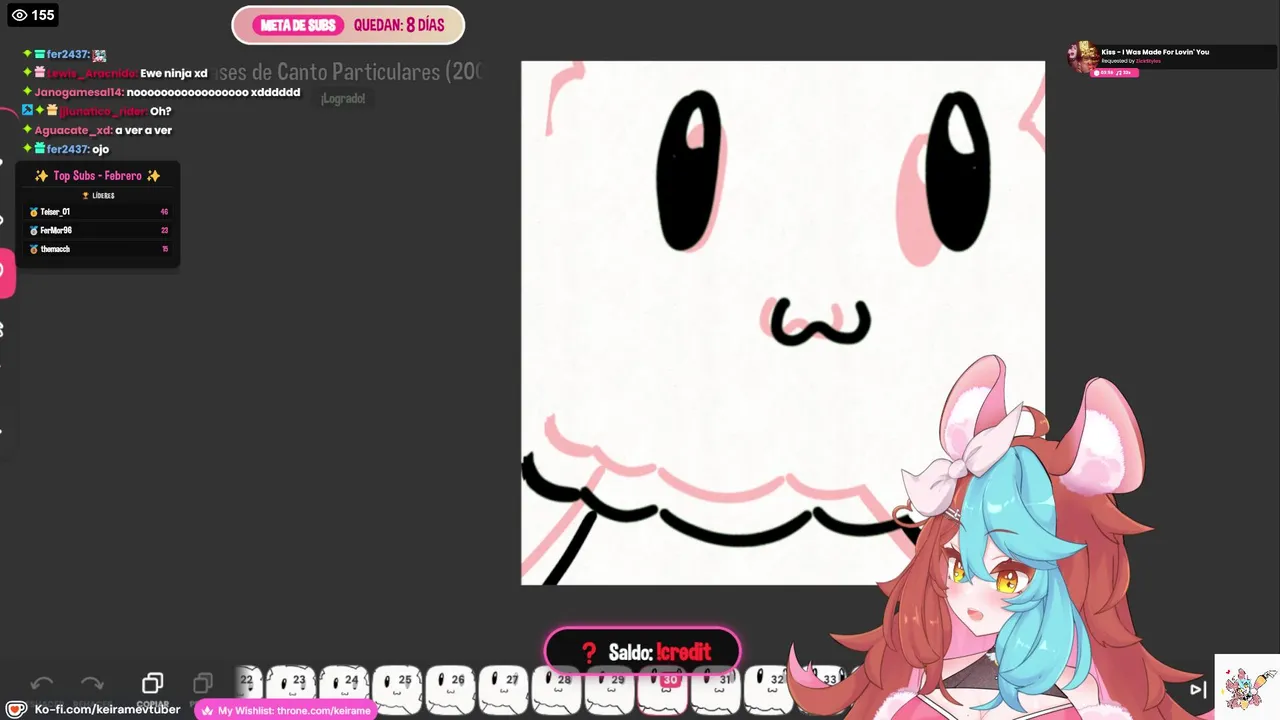Click the gift badge next to Lewis_Aracnido
The image size is (1280, 720).
click(x=40, y=73)
